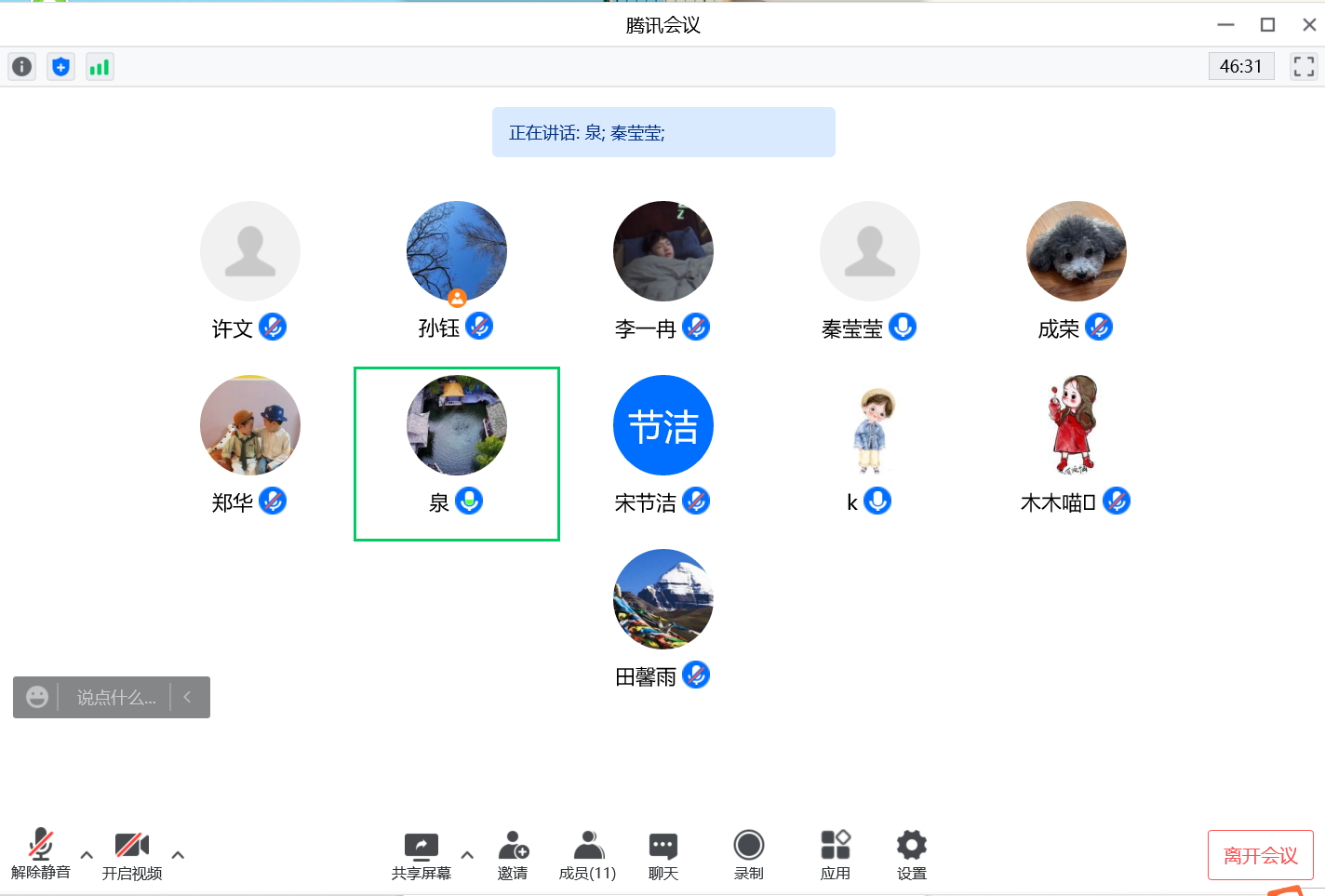
Task: Click the 说点什么... message input
Action: click(115, 698)
